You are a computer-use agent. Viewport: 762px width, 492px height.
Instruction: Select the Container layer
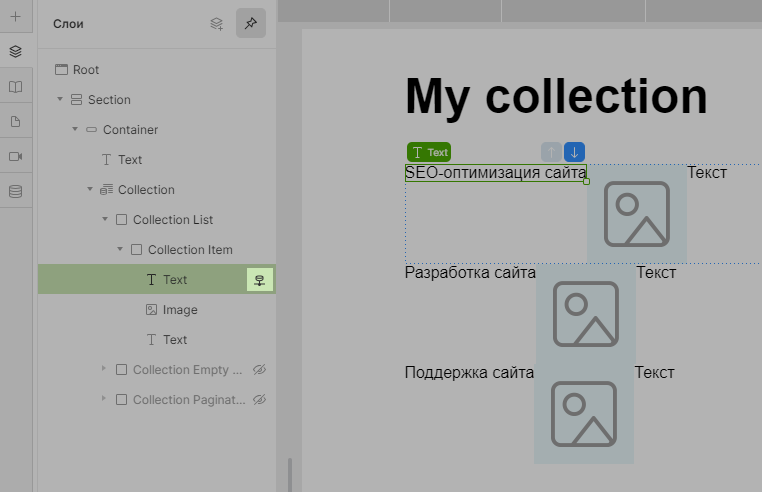coord(156,130)
